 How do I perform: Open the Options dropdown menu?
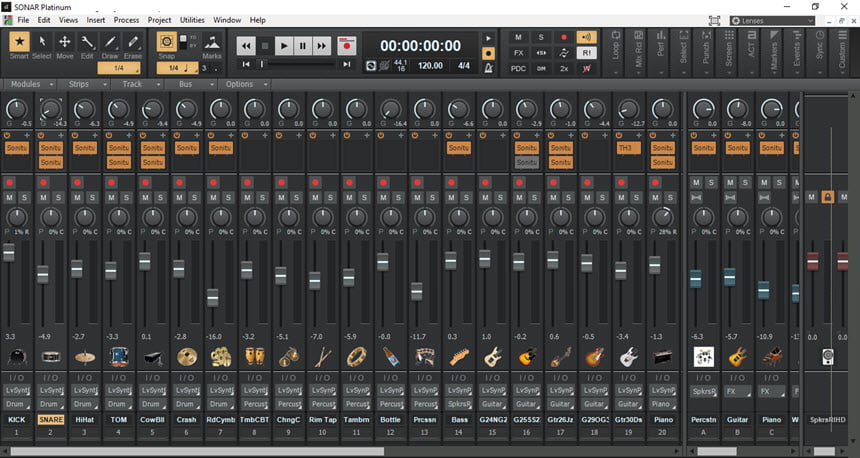[x=246, y=84]
